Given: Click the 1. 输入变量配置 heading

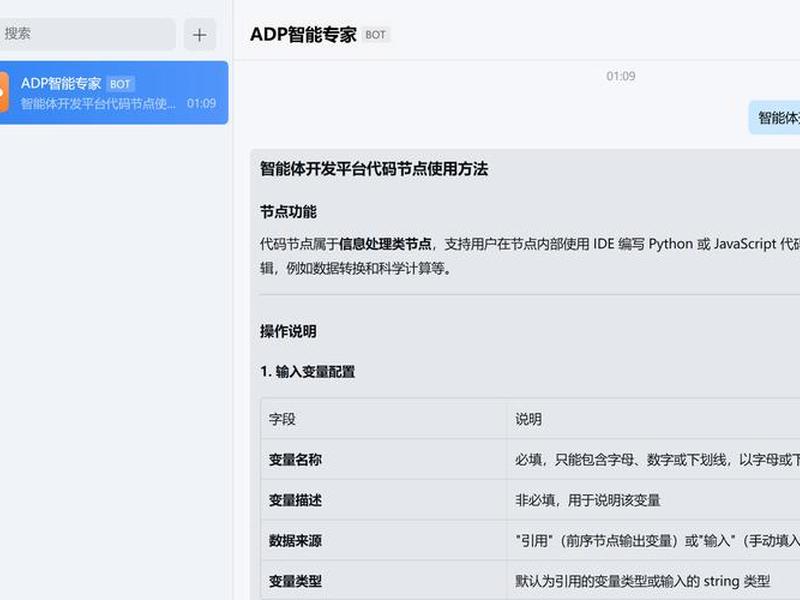Looking at the screenshot, I should coord(308,371).
